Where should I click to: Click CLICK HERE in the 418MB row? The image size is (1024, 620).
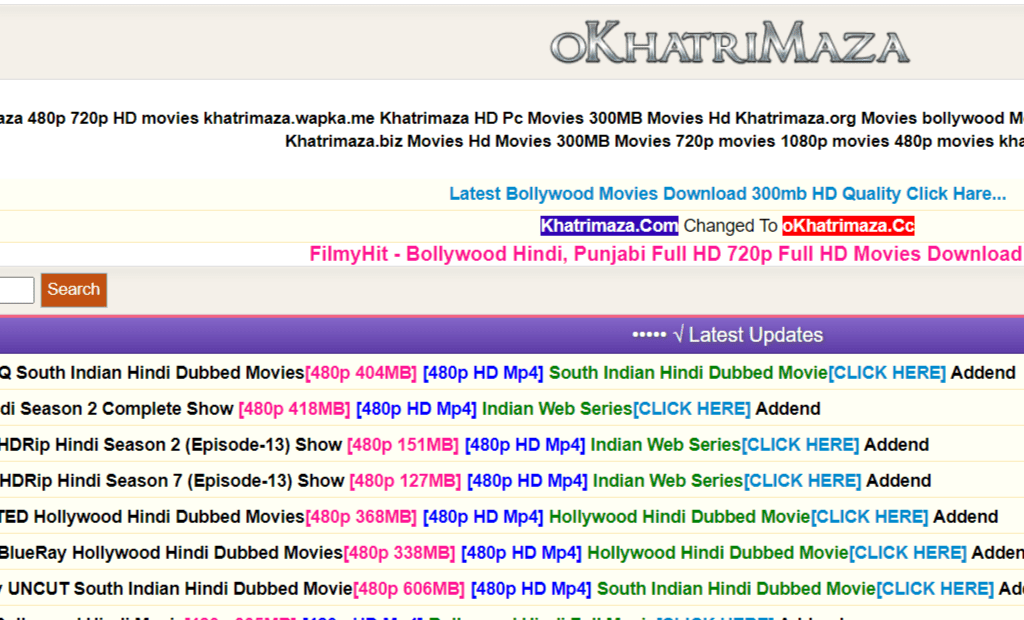coord(692,408)
